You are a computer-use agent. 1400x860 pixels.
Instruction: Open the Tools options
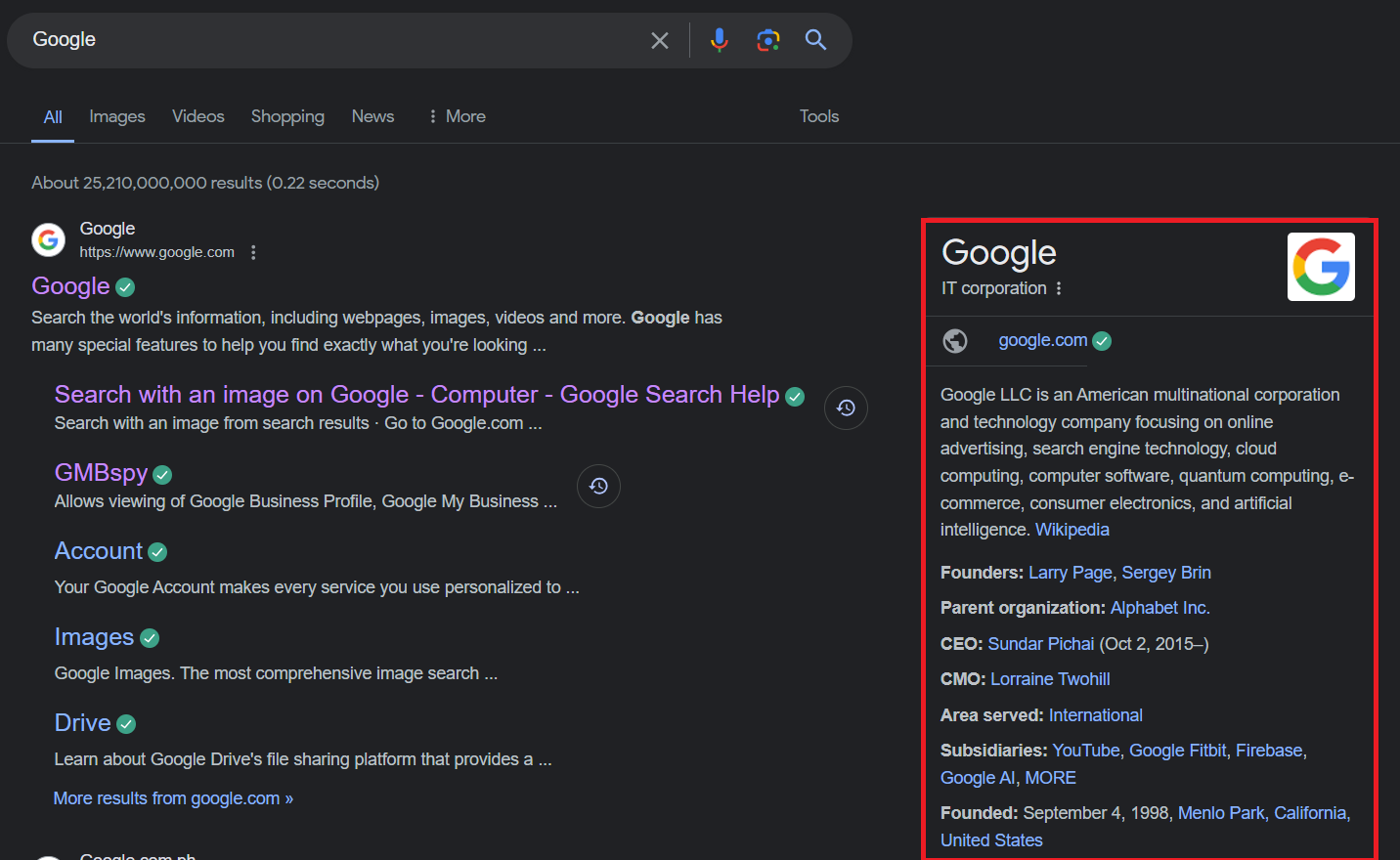tap(819, 116)
